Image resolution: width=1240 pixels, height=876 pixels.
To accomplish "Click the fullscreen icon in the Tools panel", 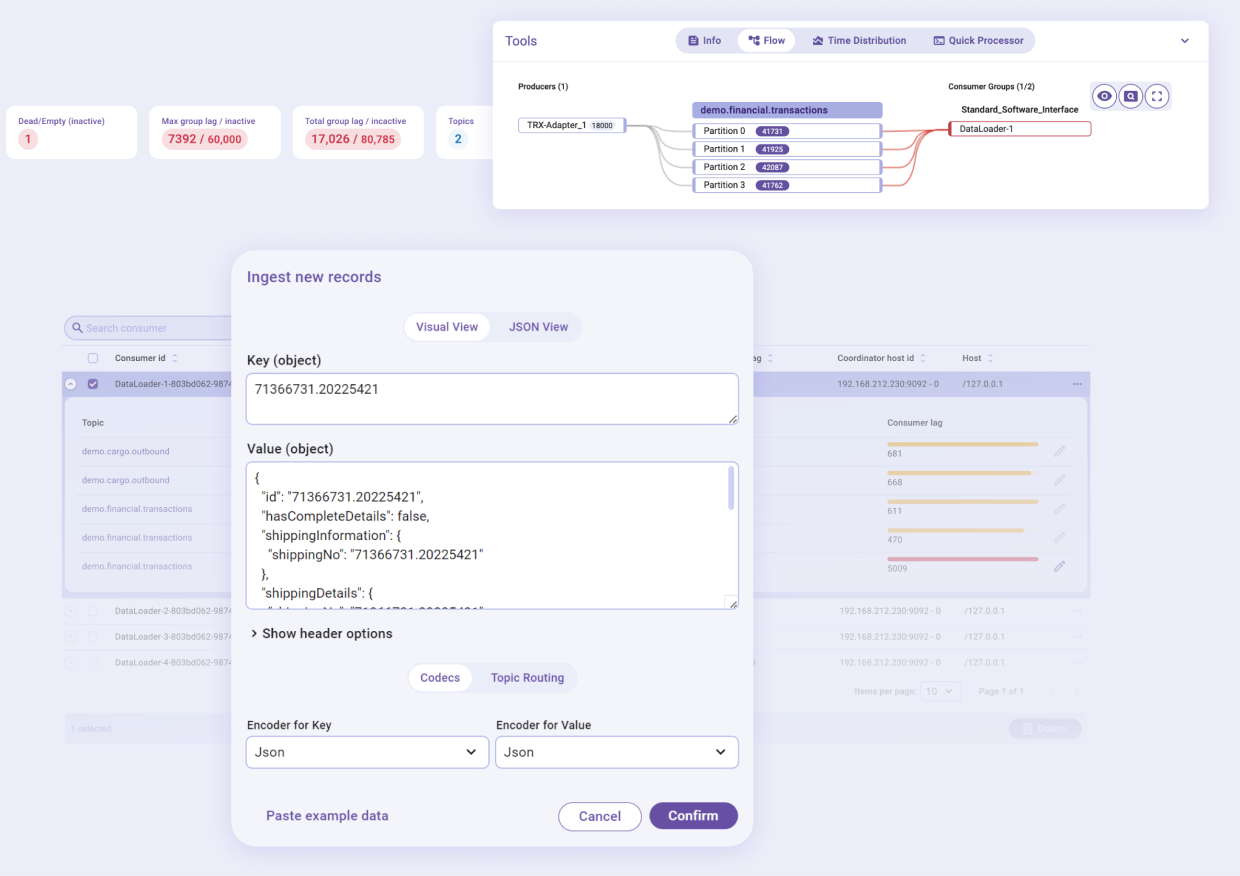I will pos(1157,96).
